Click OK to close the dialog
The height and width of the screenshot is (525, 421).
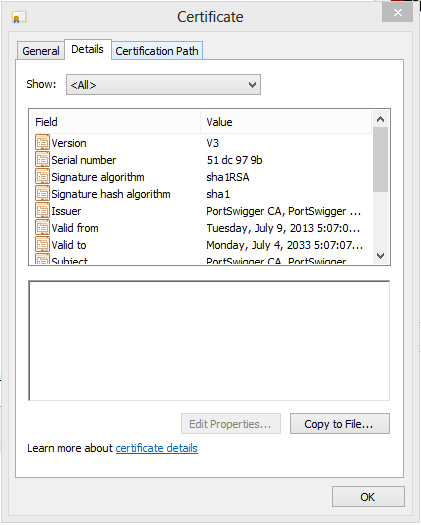point(368,497)
